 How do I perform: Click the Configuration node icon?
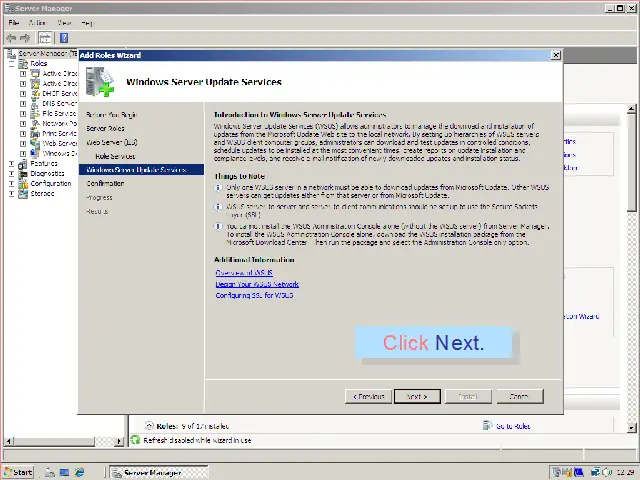point(23,184)
